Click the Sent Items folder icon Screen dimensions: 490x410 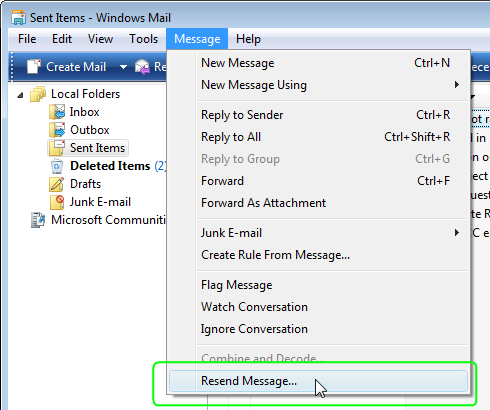57,148
